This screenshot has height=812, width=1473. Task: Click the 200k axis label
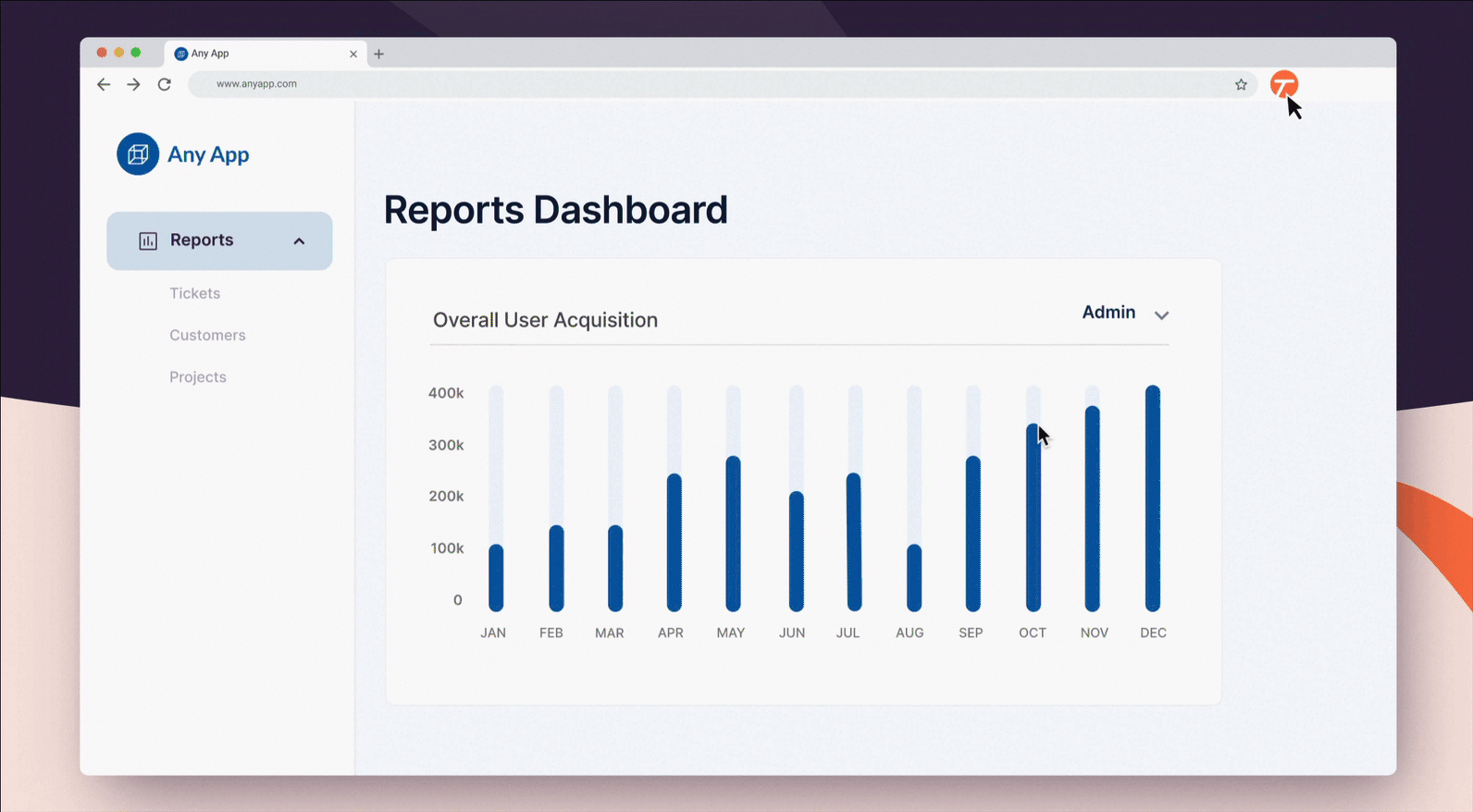[x=446, y=496]
